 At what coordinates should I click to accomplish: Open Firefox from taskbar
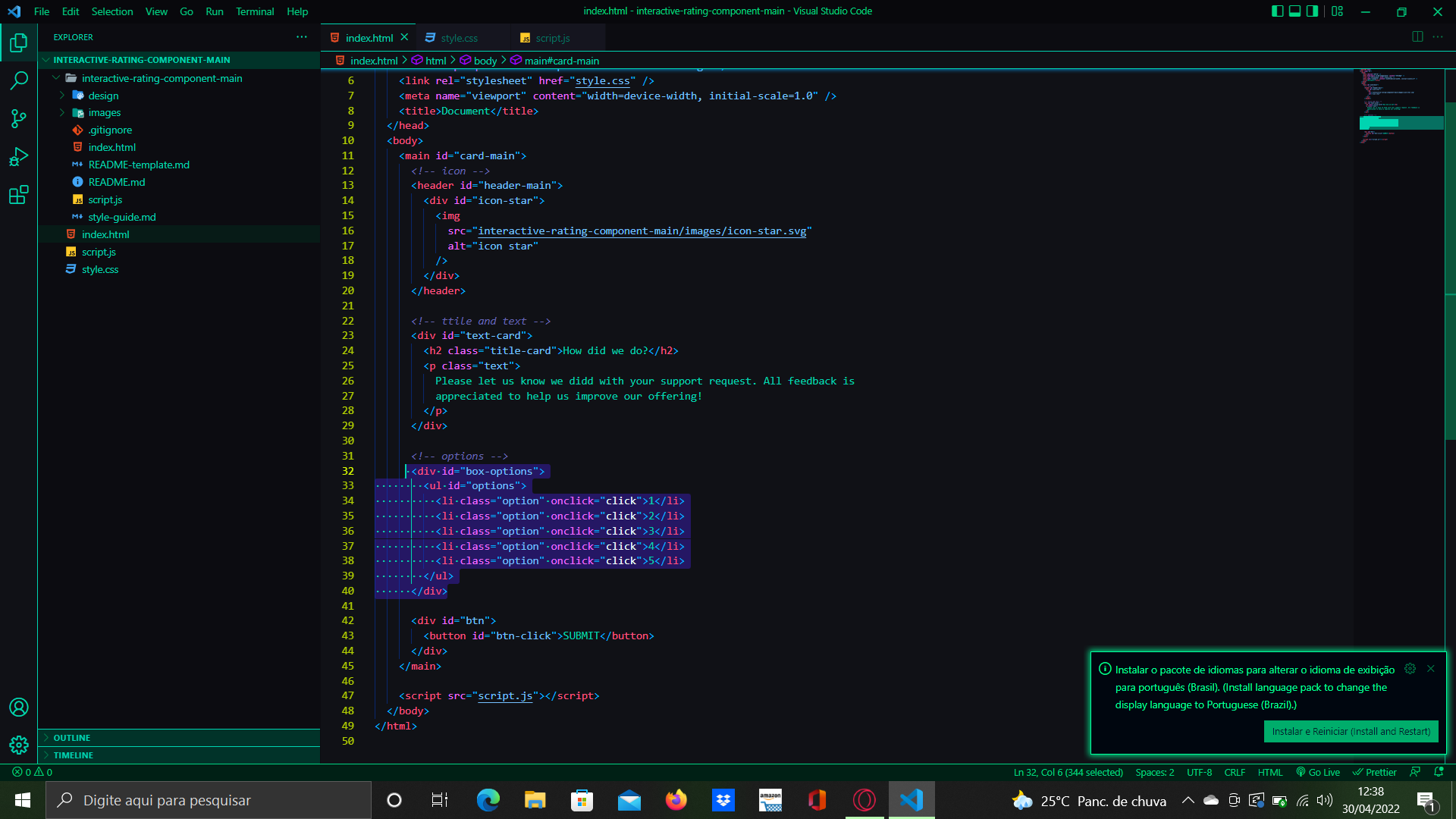(x=676, y=800)
